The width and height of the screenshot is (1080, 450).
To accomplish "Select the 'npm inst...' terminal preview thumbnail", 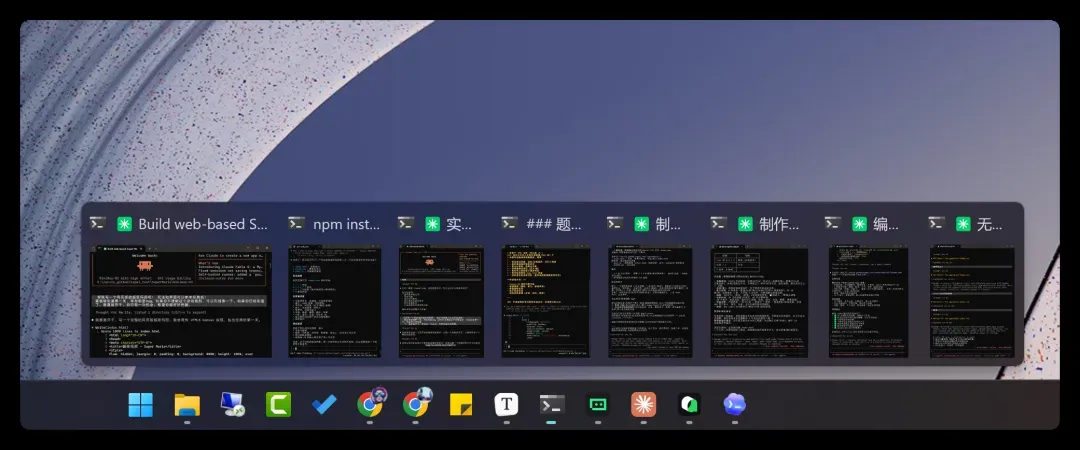I will [x=335, y=302].
